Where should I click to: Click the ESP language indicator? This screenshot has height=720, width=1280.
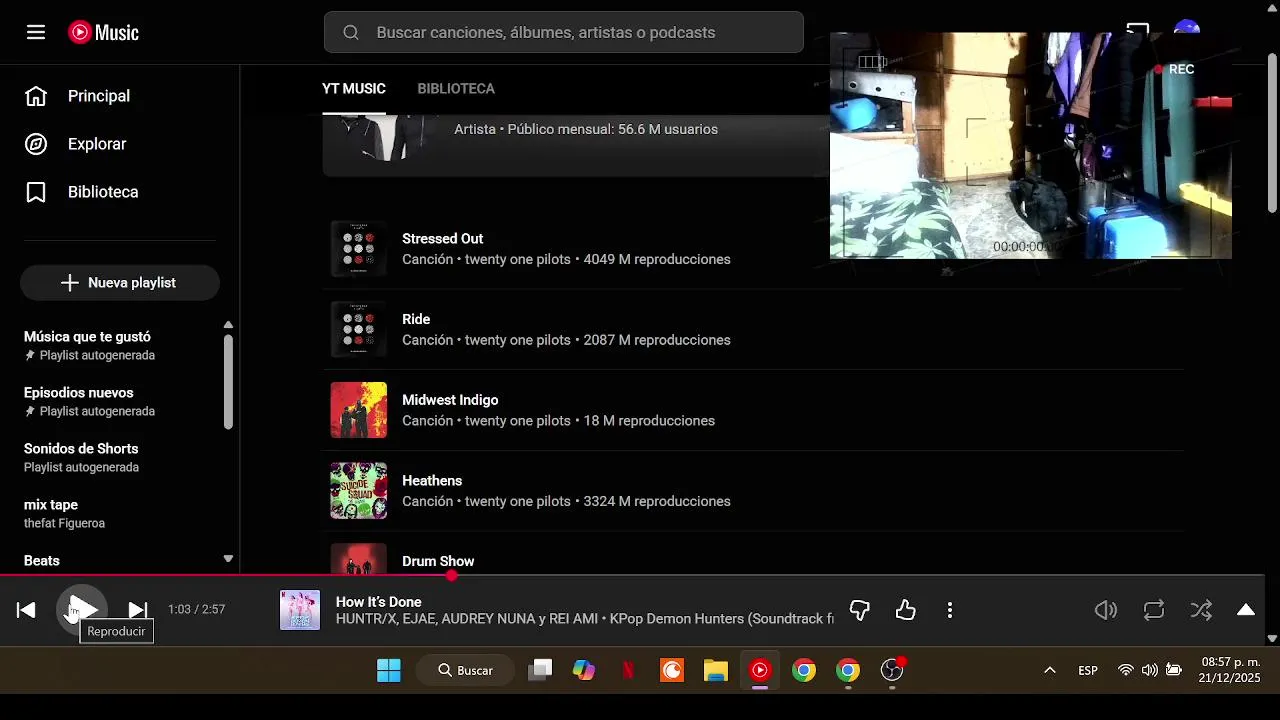tap(1088, 670)
